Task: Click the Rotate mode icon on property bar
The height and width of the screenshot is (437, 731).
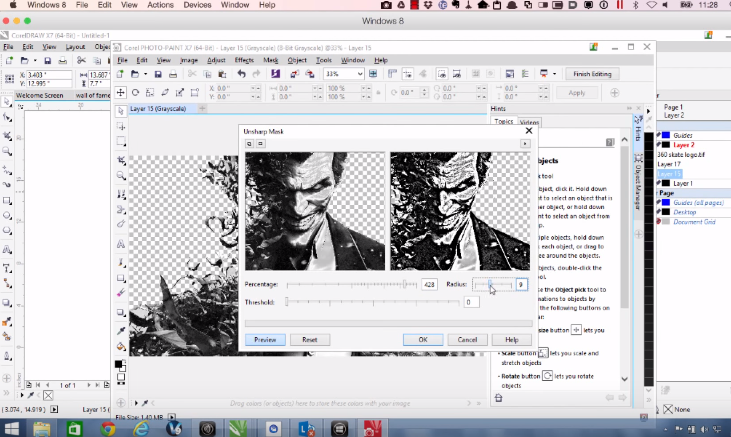Action: 135,92
